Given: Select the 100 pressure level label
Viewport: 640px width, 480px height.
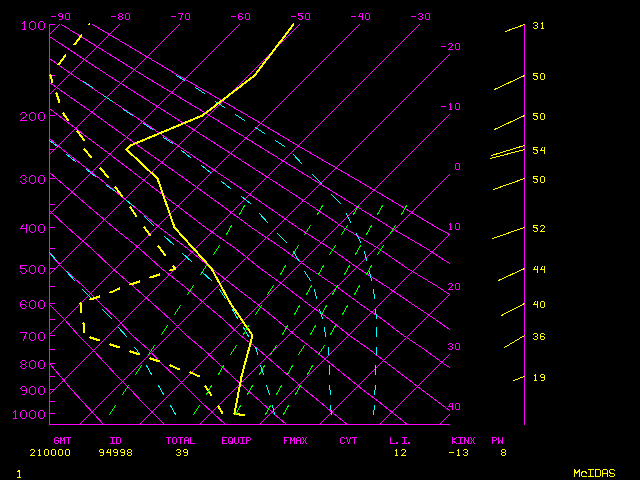Looking at the screenshot, I should click(x=33, y=25).
